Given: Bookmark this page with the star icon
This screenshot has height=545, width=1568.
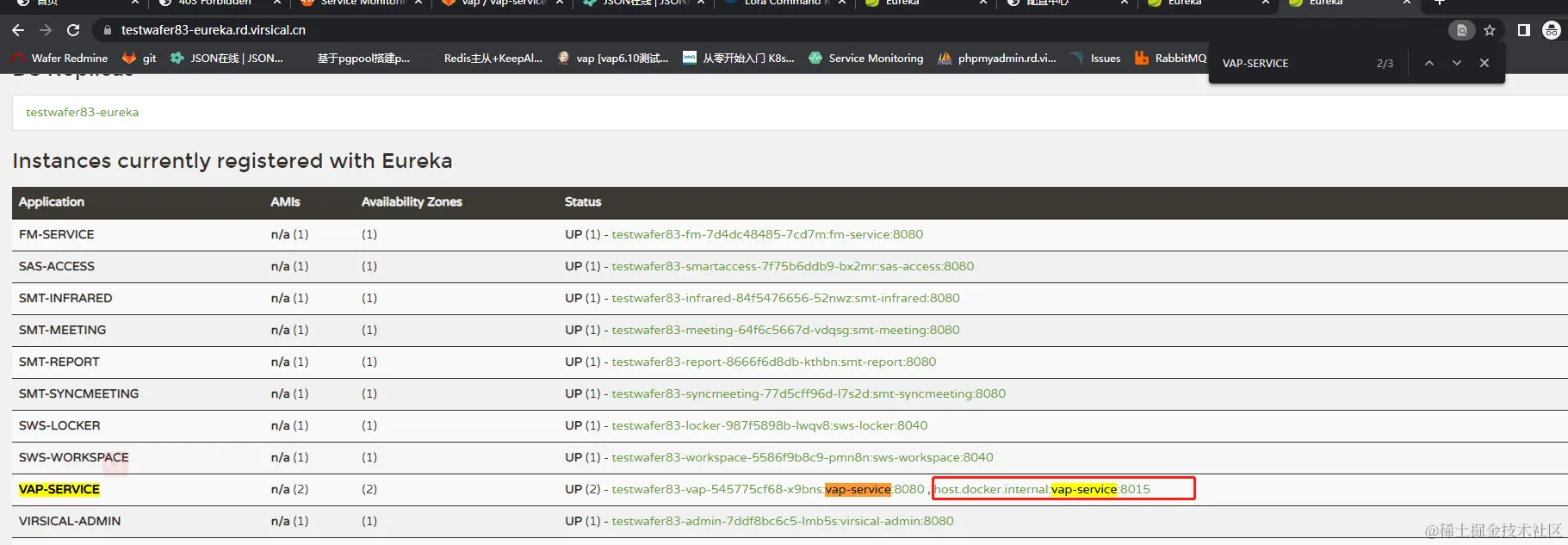Looking at the screenshot, I should coord(1490,30).
